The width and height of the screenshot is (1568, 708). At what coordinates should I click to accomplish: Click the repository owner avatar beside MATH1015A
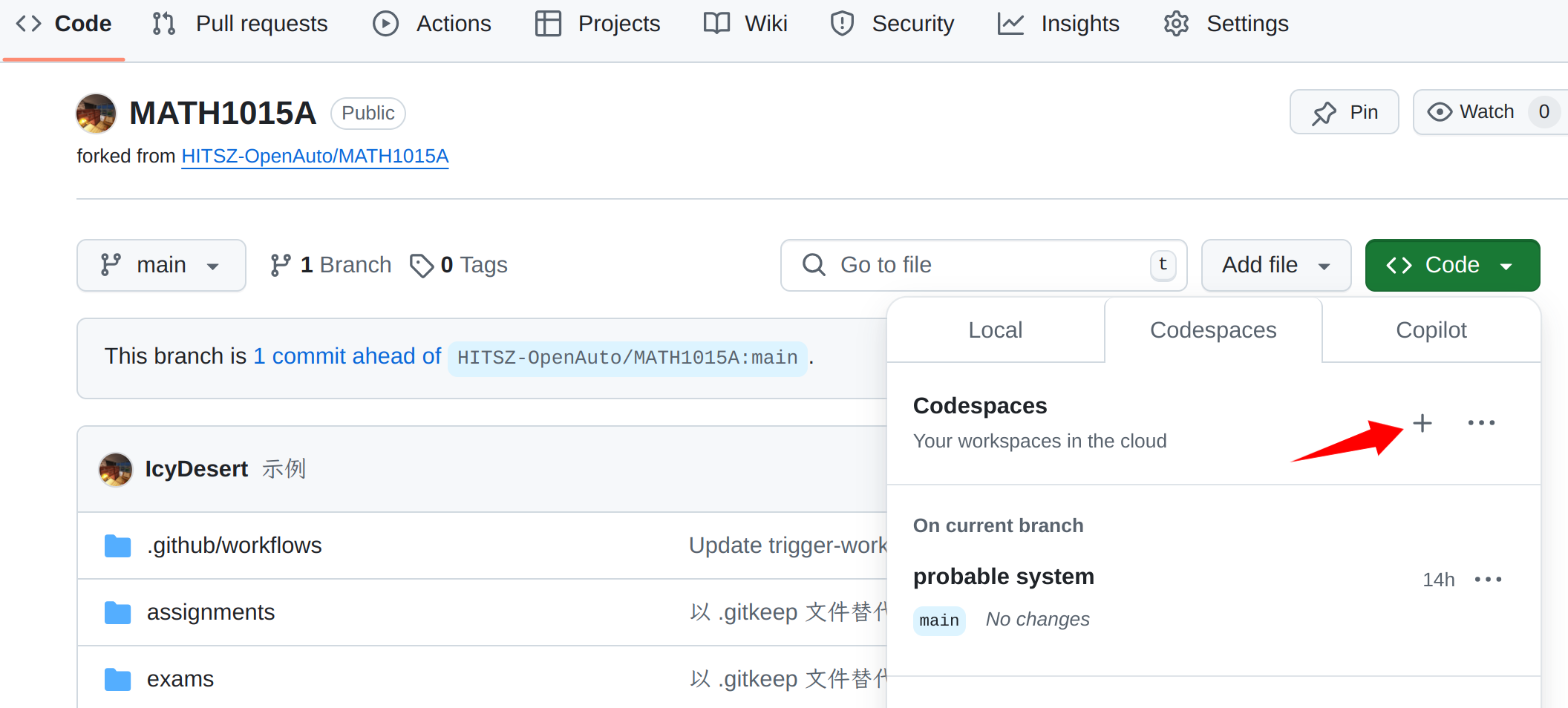pos(97,114)
